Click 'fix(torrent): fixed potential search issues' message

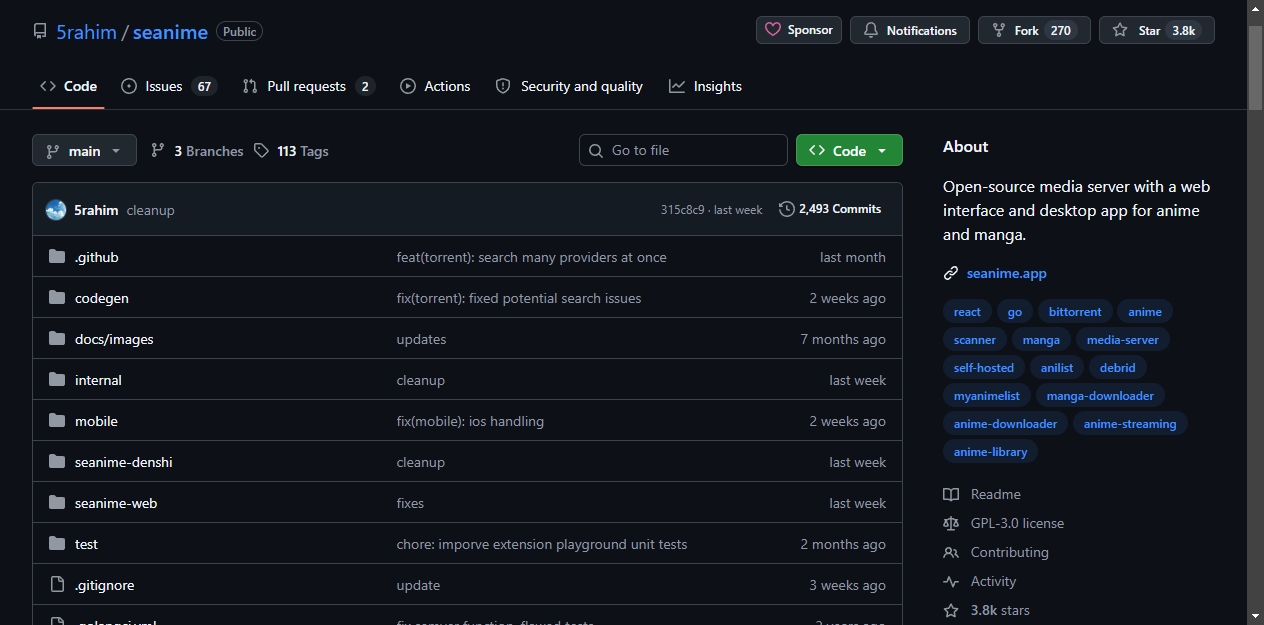tap(519, 298)
